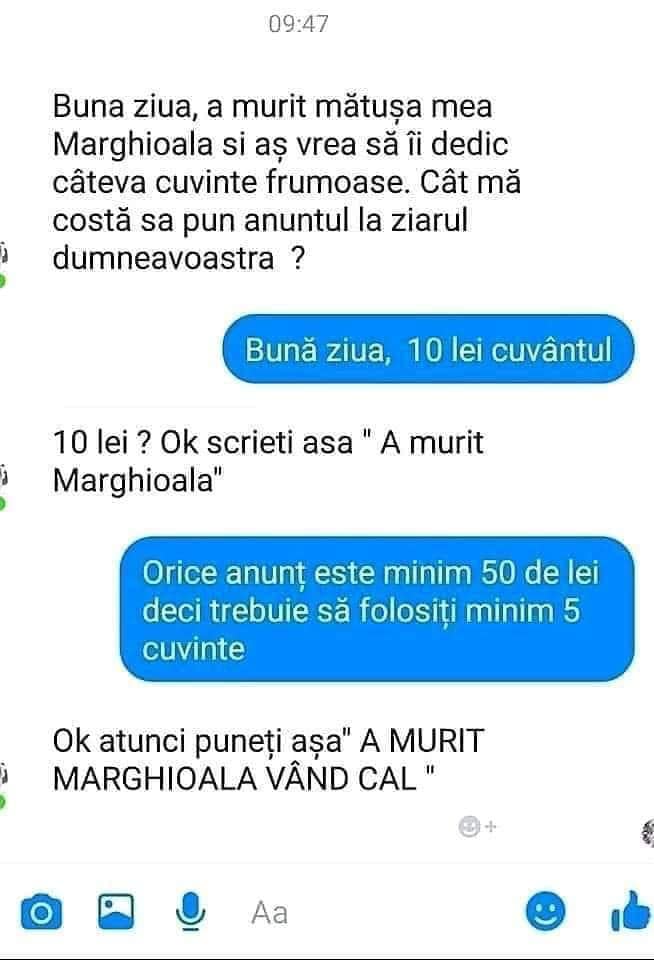Open sender avatar beside last message

pyautogui.click(x=3, y=775)
